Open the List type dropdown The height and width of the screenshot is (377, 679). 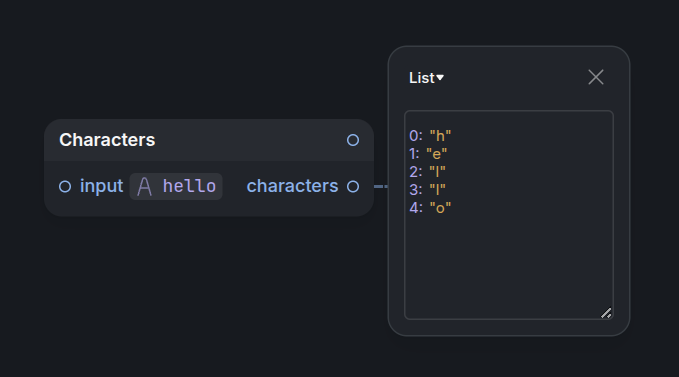tap(427, 78)
